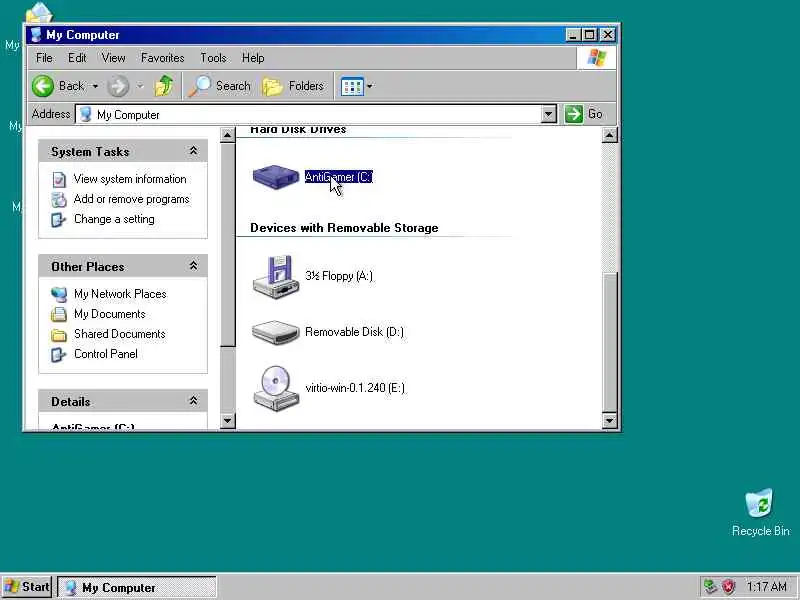800x600 pixels.
Task: Click the greyed Forward arrow button
Action: [118, 86]
